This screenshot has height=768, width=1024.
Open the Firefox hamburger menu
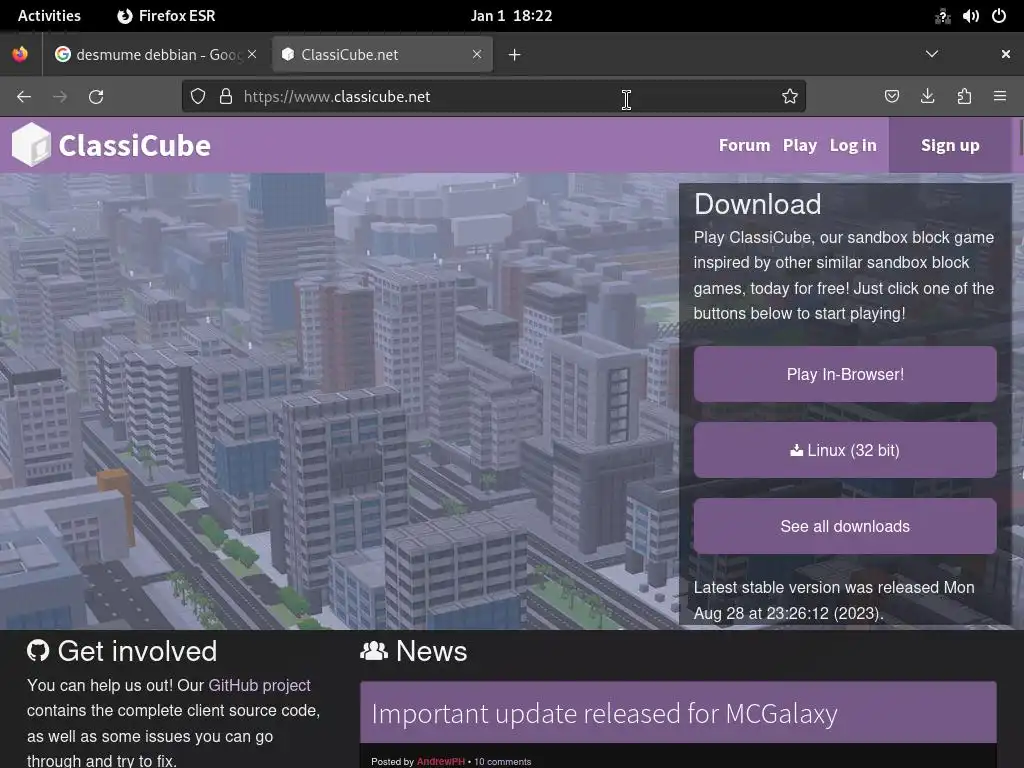point(1000,97)
